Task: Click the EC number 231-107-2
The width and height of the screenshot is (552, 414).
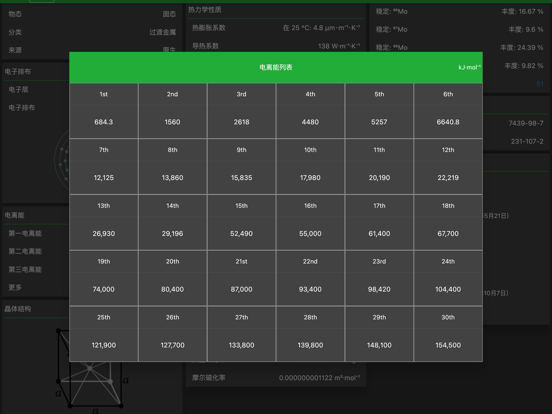Action: [x=527, y=142]
